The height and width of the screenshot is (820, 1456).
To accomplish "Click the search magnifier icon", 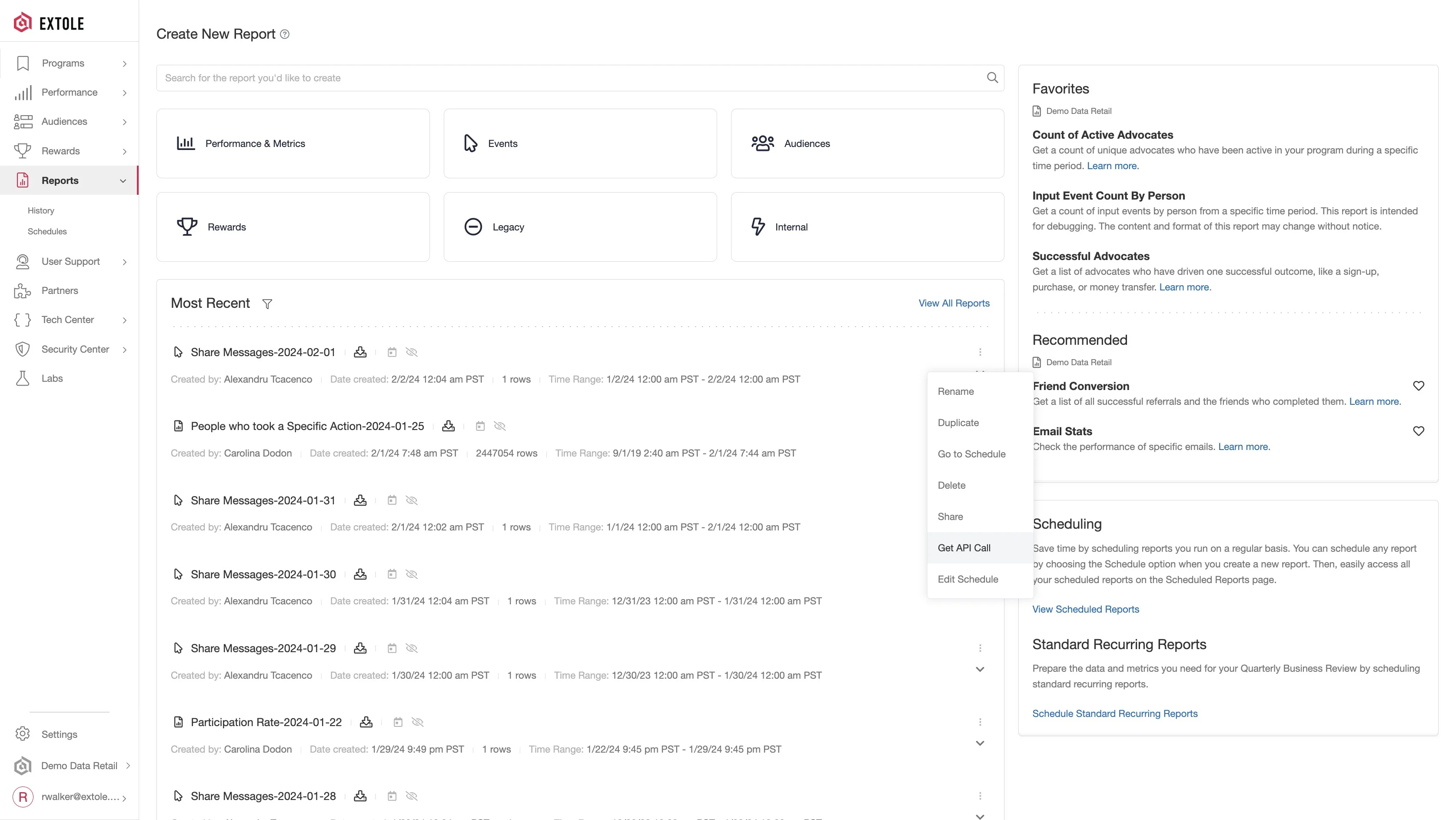I will (992, 78).
